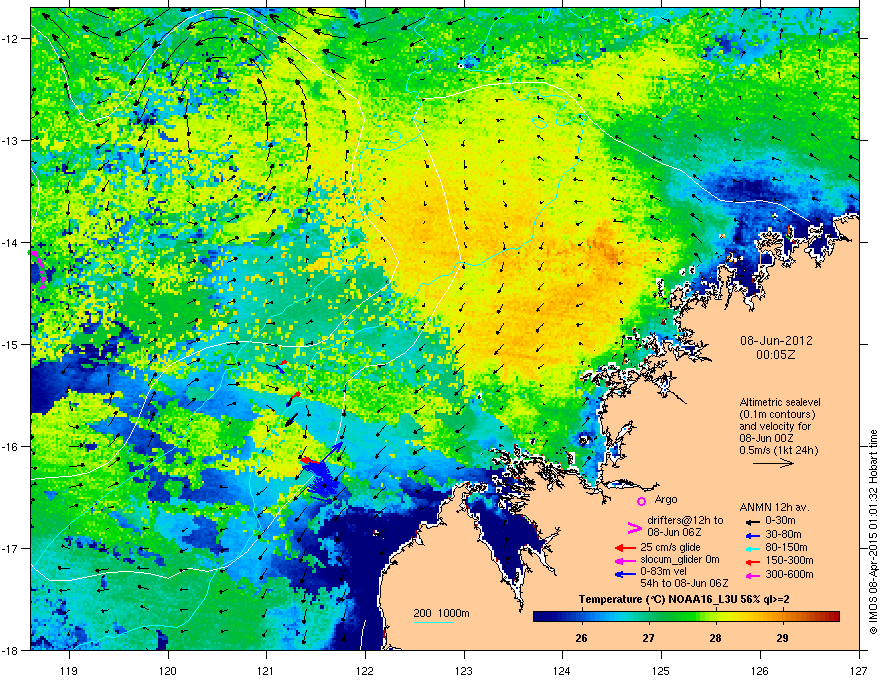Viewport: 880px width, 680px height.
Task: Click the 300-600m depth label
Action: pyautogui.click(x=789, y=575)
